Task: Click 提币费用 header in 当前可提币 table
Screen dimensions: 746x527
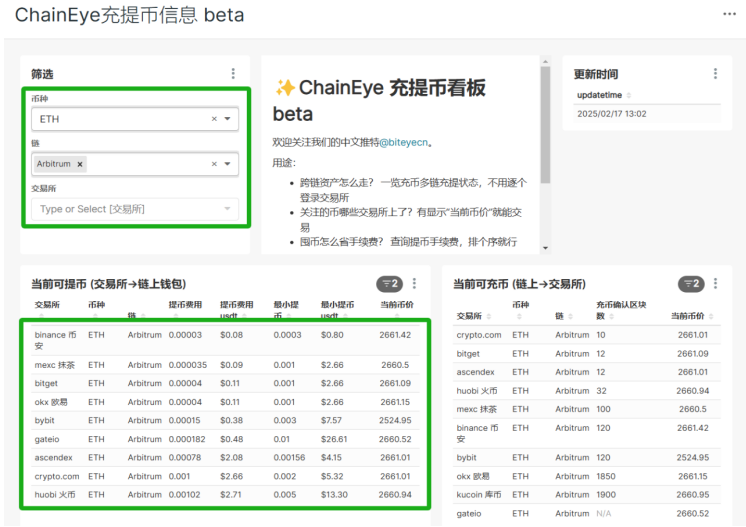Action: (x=185, y=305)
